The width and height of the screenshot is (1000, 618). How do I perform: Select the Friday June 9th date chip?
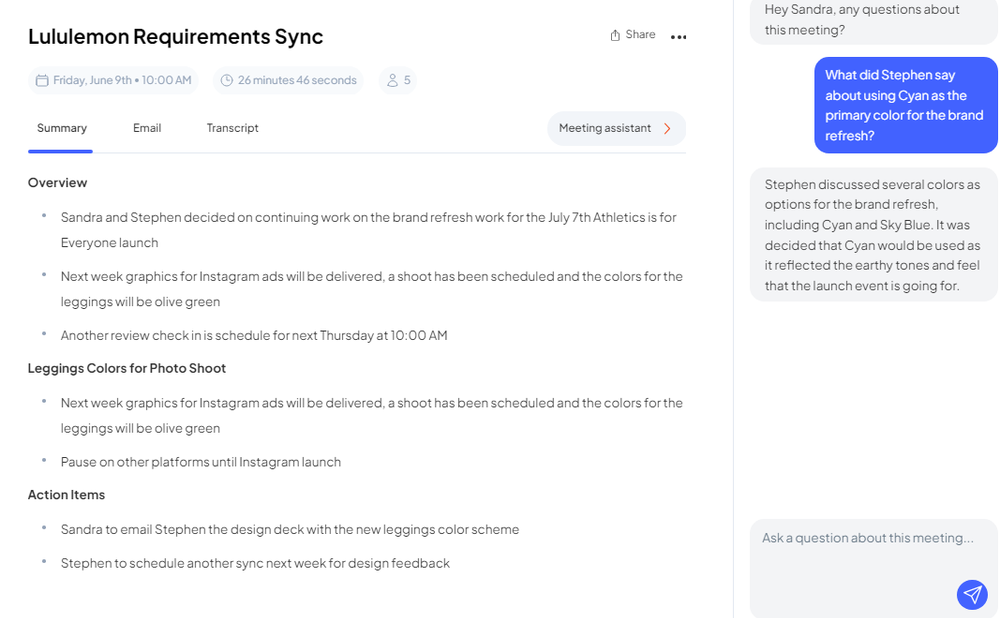(113, 79)
